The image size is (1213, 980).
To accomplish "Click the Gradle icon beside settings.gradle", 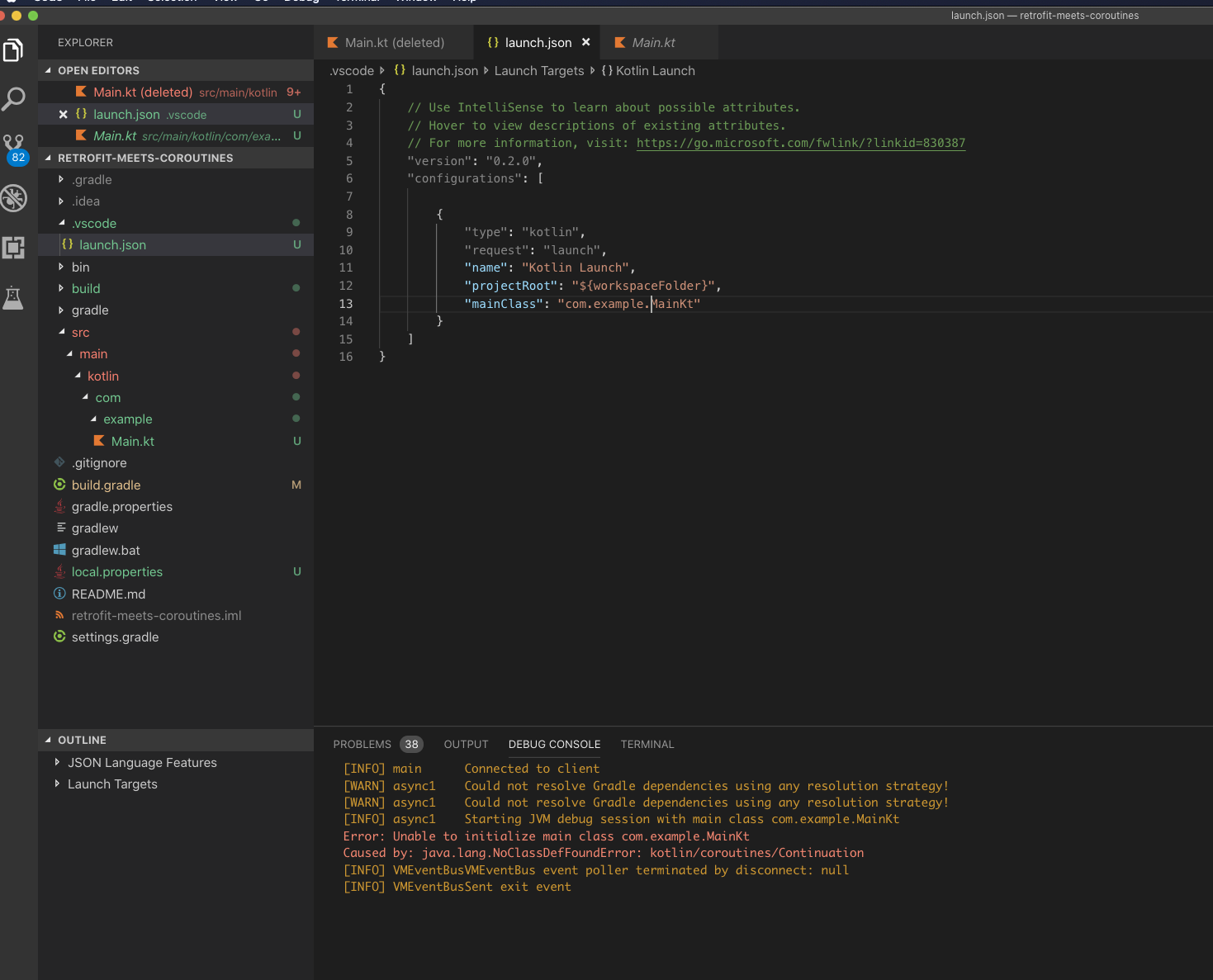I will pyautogui.click(x=59, y=637).
